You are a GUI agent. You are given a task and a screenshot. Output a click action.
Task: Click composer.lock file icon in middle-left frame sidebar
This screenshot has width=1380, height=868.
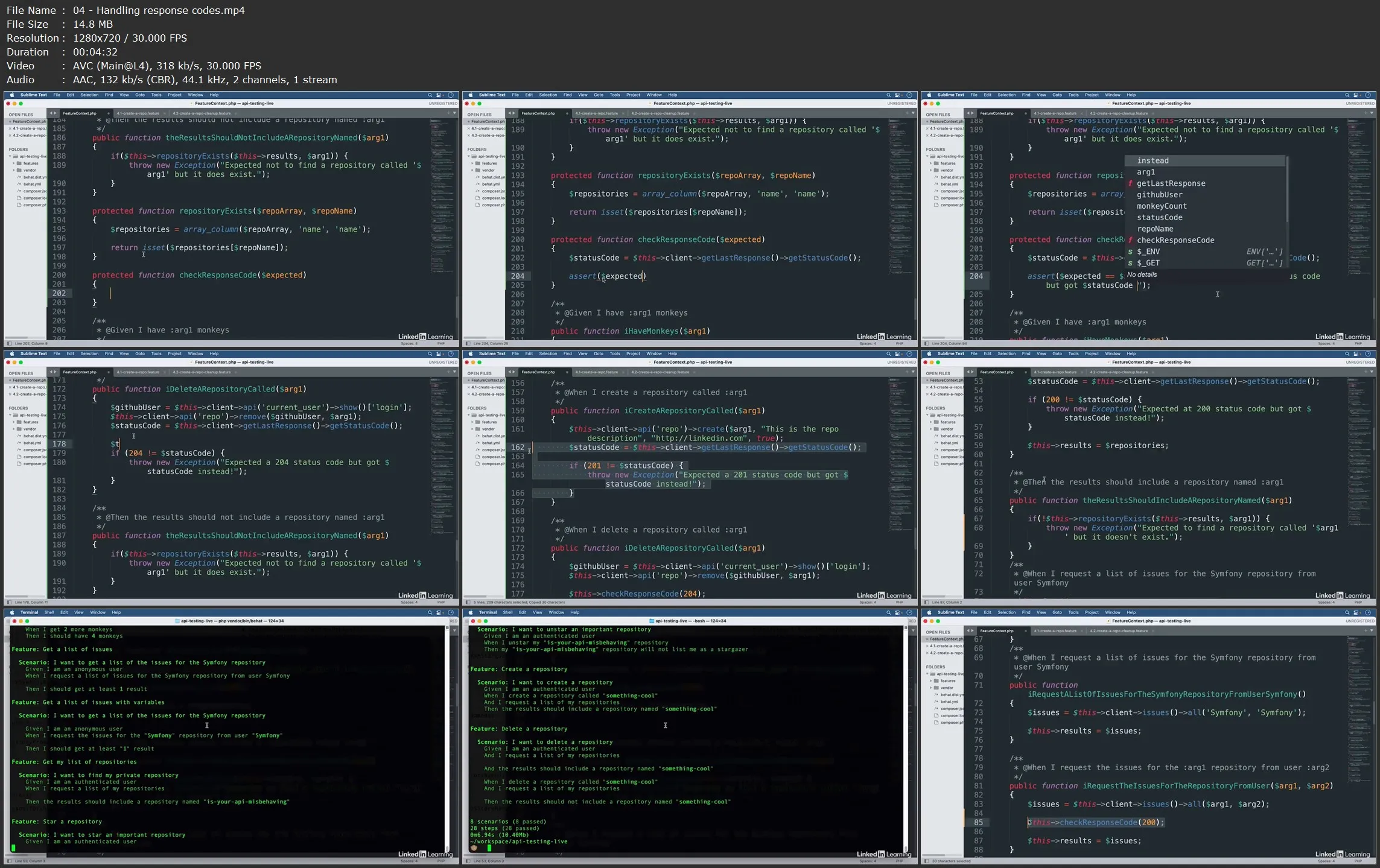(x=19, y=457)
